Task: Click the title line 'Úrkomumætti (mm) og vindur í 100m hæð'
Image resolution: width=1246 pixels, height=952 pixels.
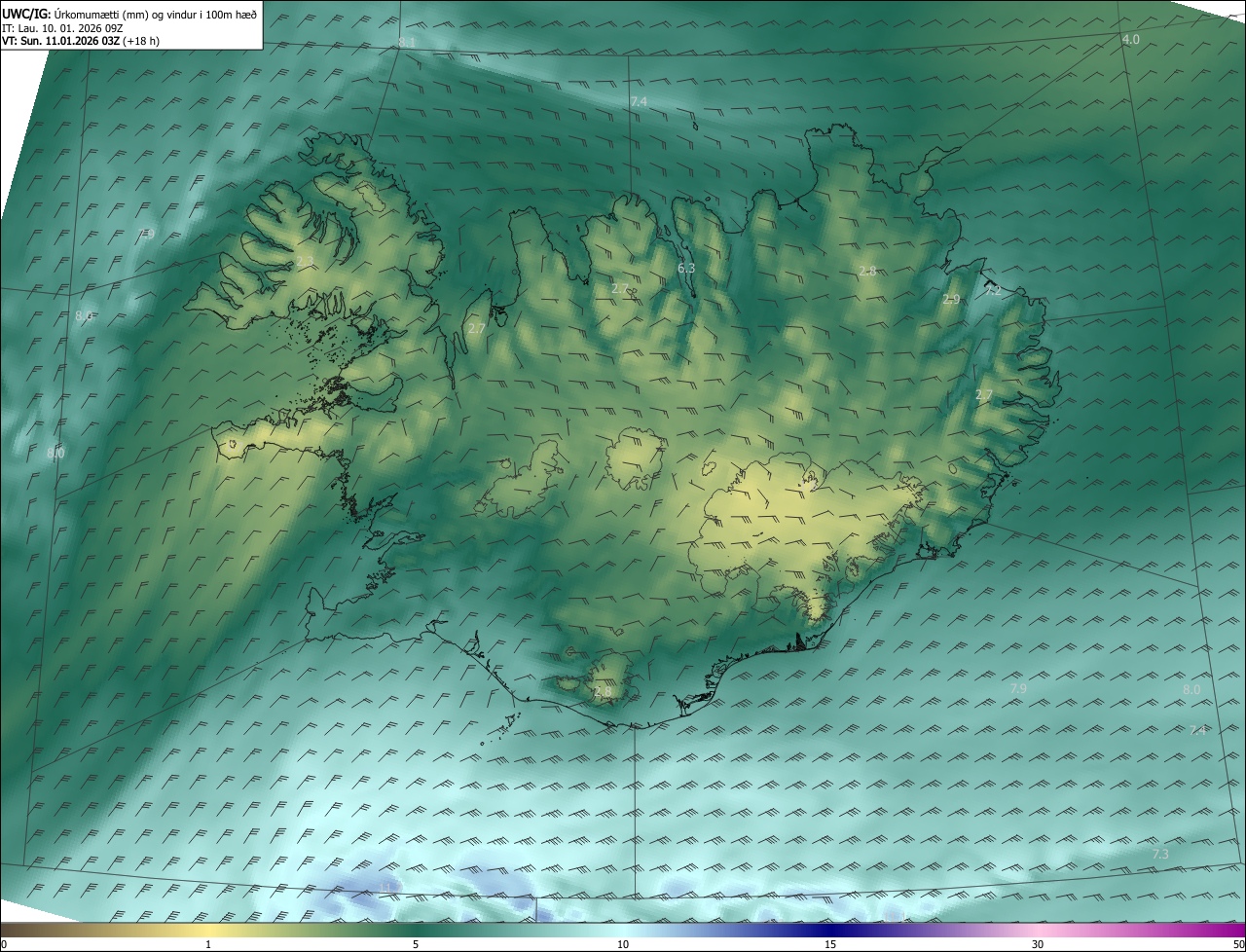Action: [x=155, y=14]
